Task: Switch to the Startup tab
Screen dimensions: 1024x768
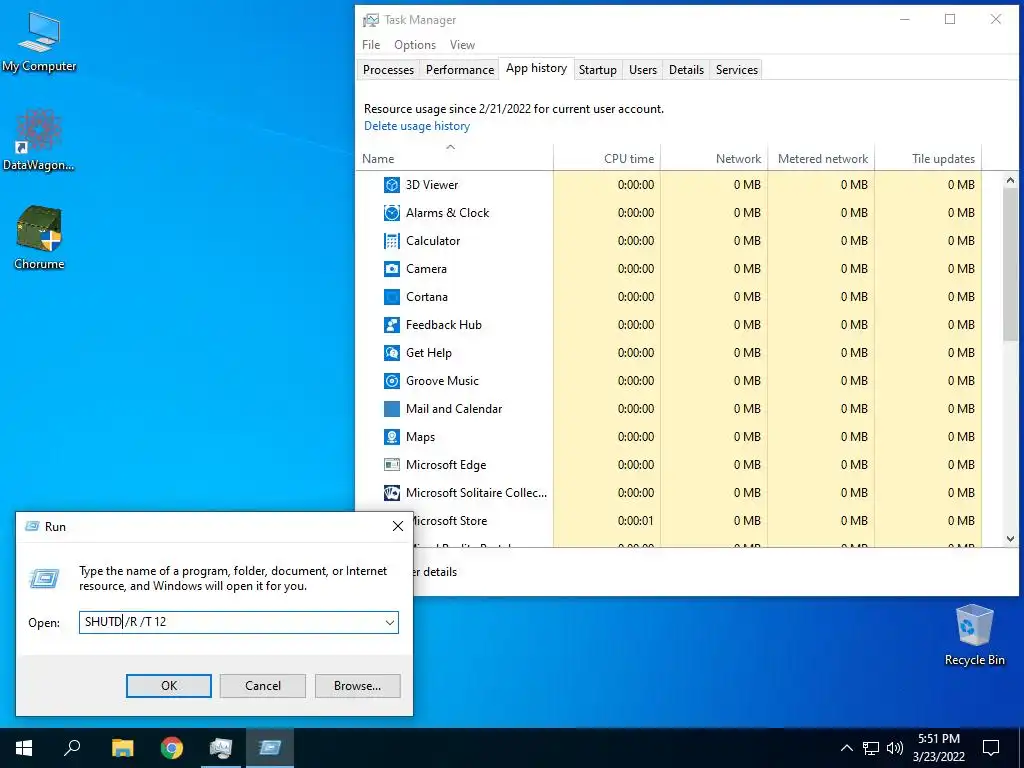Action: (598, 70)
